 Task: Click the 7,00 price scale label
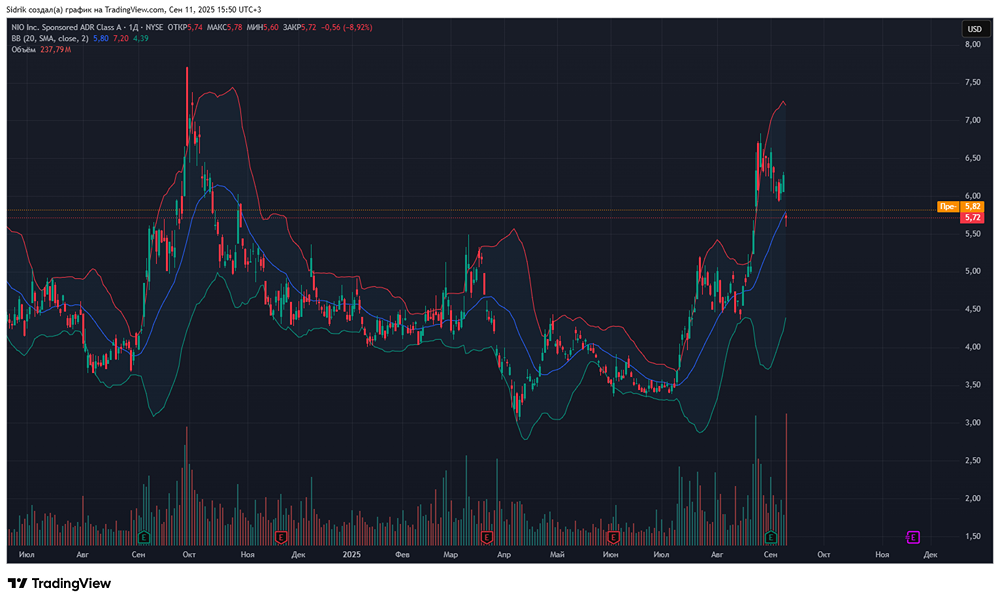pos(973,120)
